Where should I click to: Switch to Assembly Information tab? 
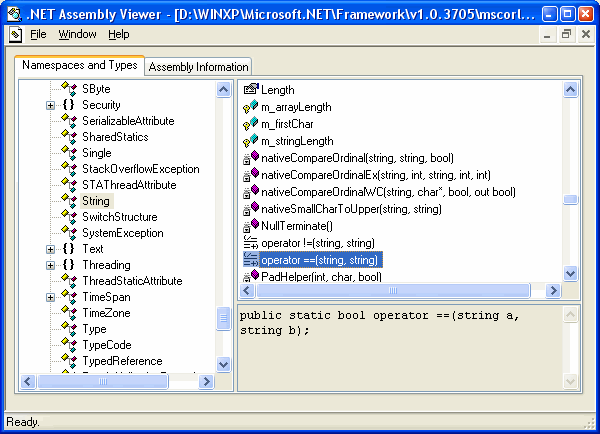pos(198,67)
